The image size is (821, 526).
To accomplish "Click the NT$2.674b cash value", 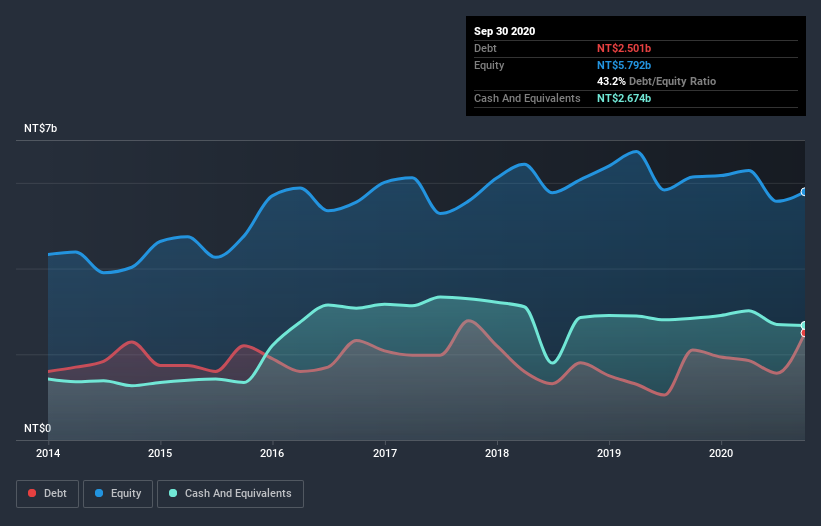I will point(624,98).
